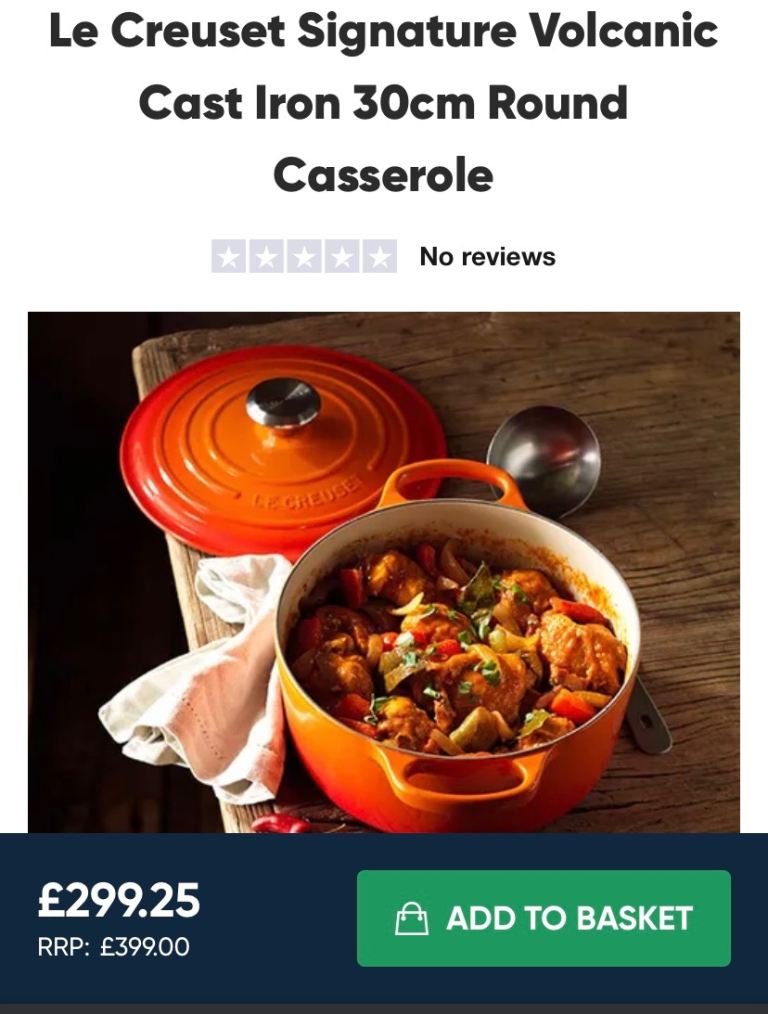Screen dimensions: 768x1014
Task: Click the red chili at photo bottom
Action: 282,824
